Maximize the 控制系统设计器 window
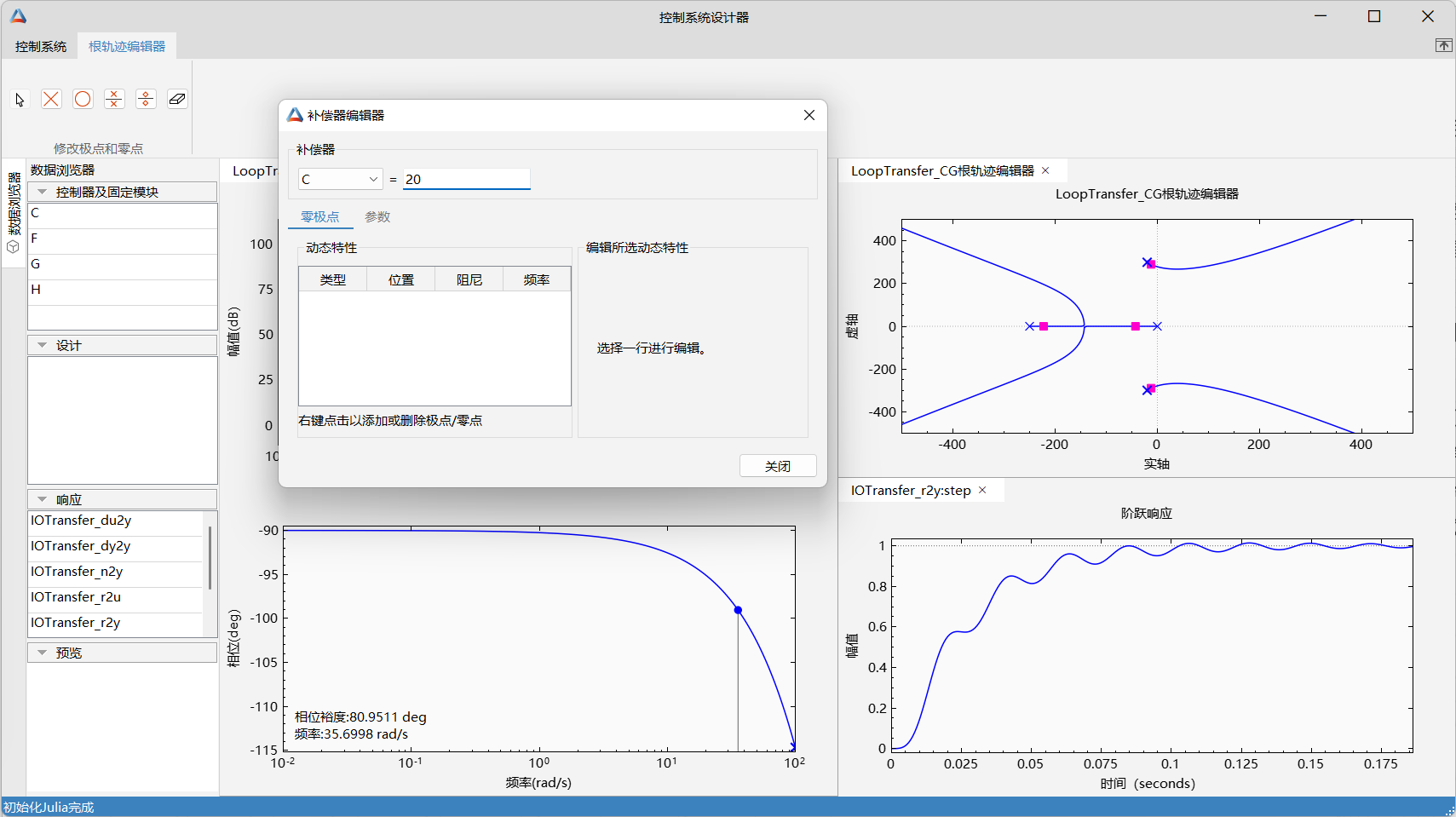The image size is (1456, 817). tap(1374, 16)
